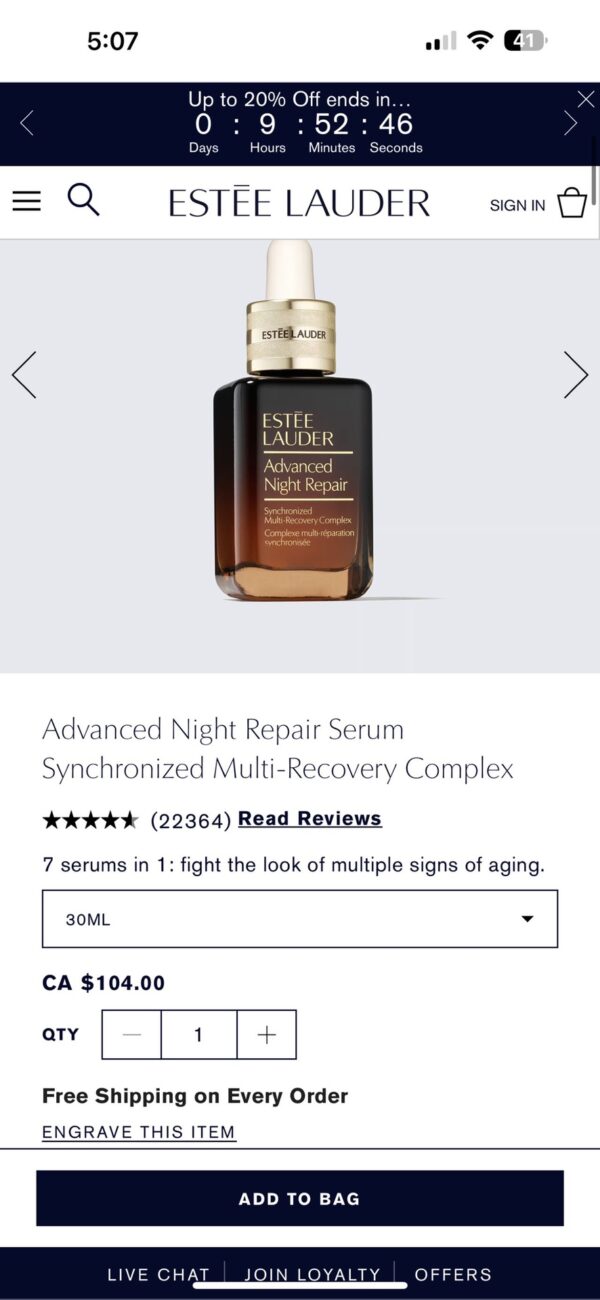View next product image arrow
Viewport: 600px width, 1300px height.
[576, 375]
